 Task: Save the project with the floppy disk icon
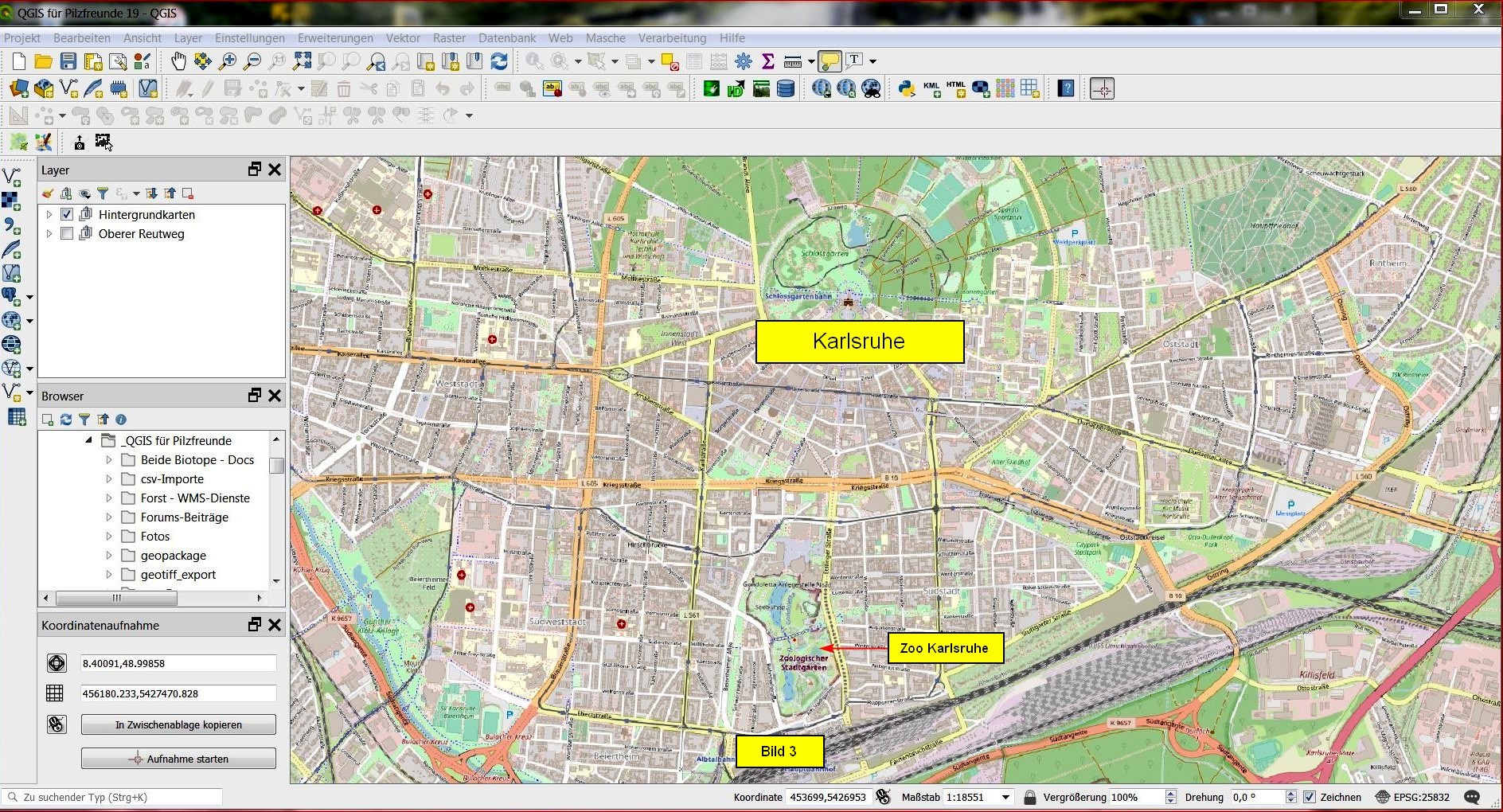(x=68, y=61)
